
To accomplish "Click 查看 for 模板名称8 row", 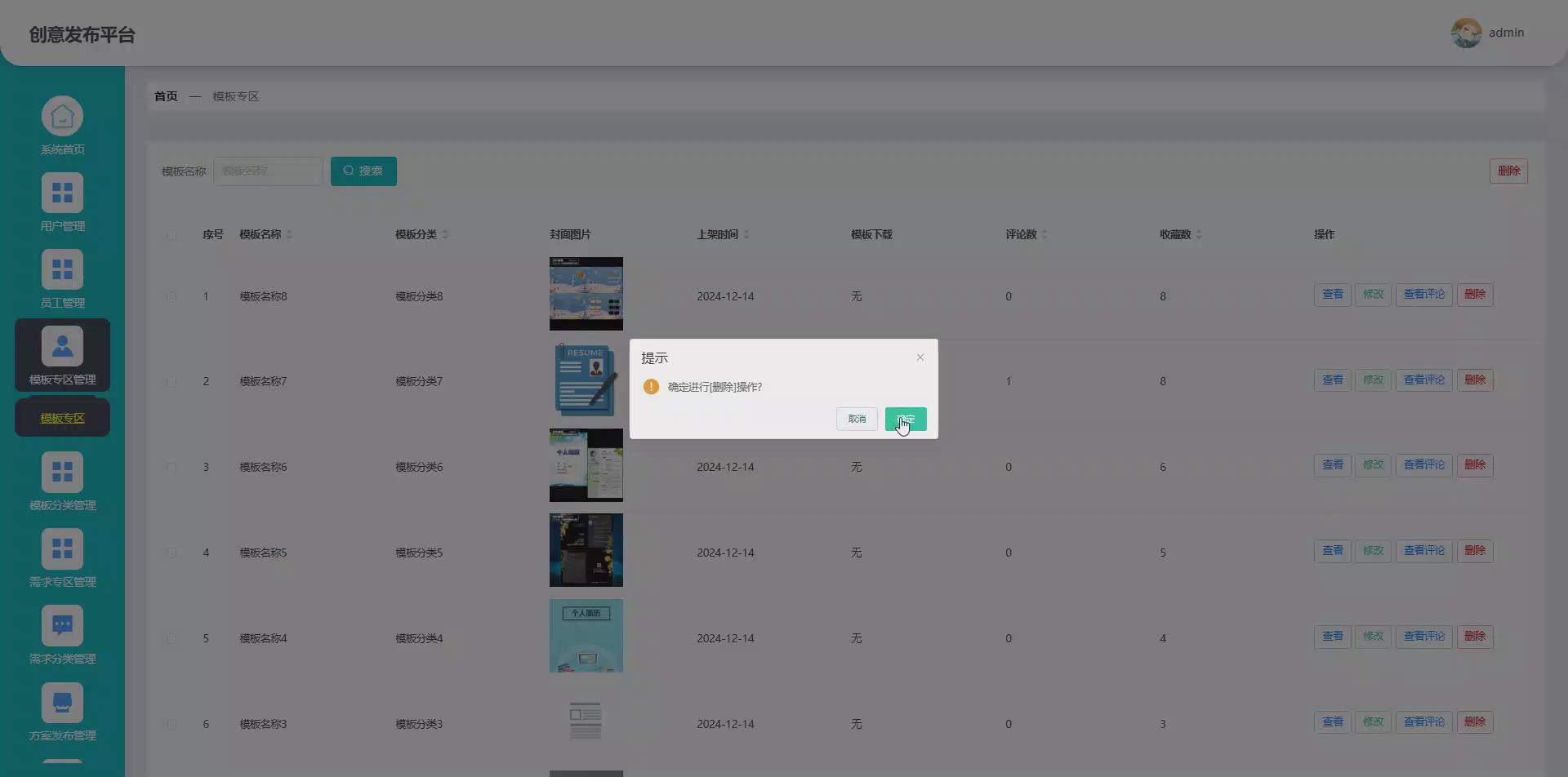I will pos(1332,295).
